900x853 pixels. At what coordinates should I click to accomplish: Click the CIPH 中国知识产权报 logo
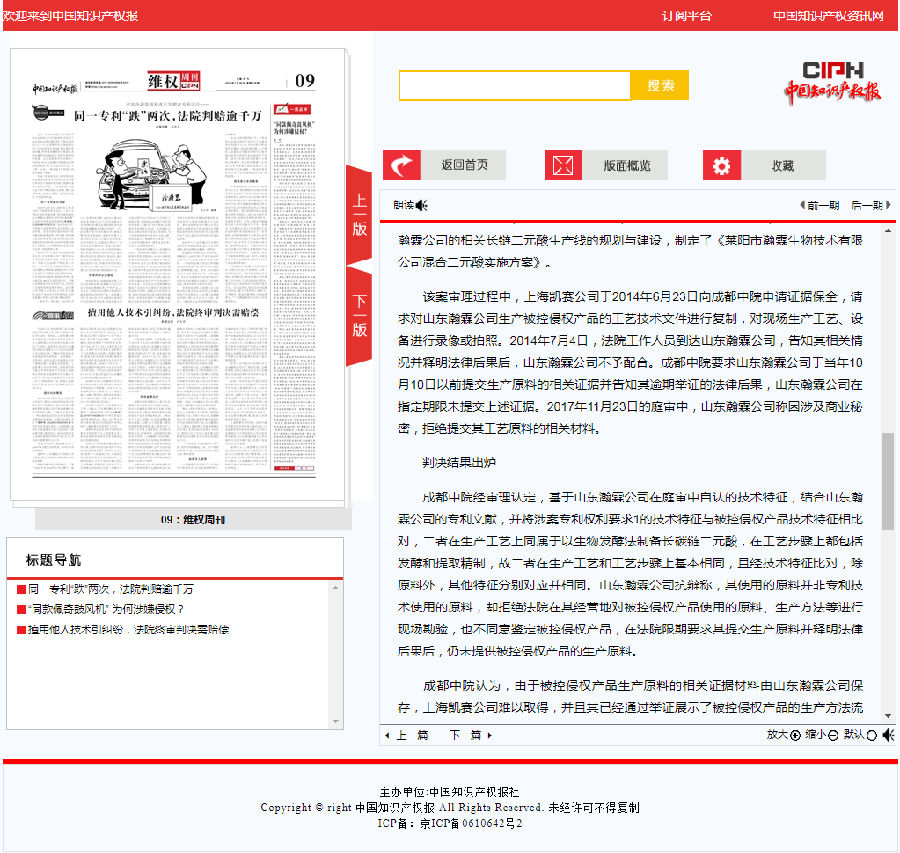(832, 82)
